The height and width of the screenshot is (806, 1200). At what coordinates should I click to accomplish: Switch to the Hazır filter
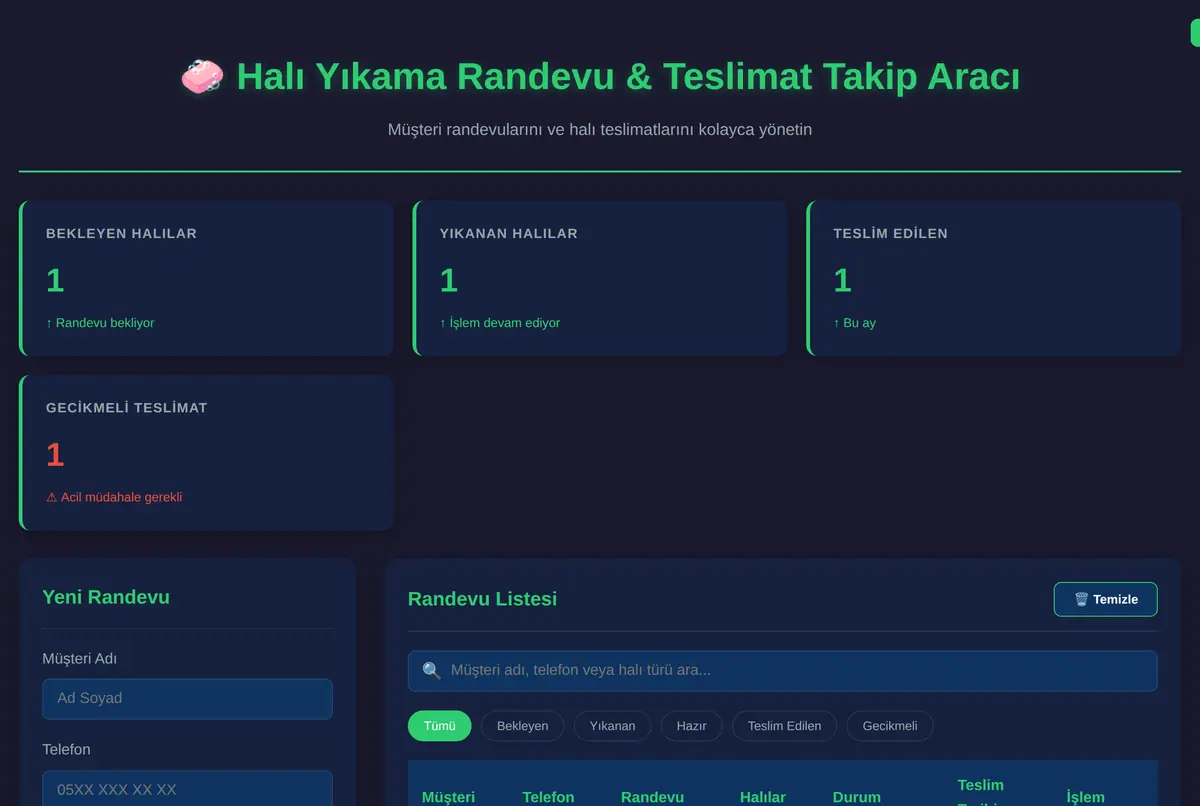click(691, 726)
